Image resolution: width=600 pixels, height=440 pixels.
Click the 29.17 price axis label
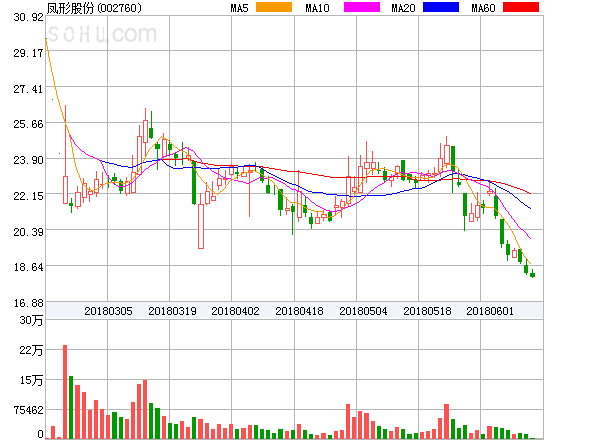coord(28,53)
